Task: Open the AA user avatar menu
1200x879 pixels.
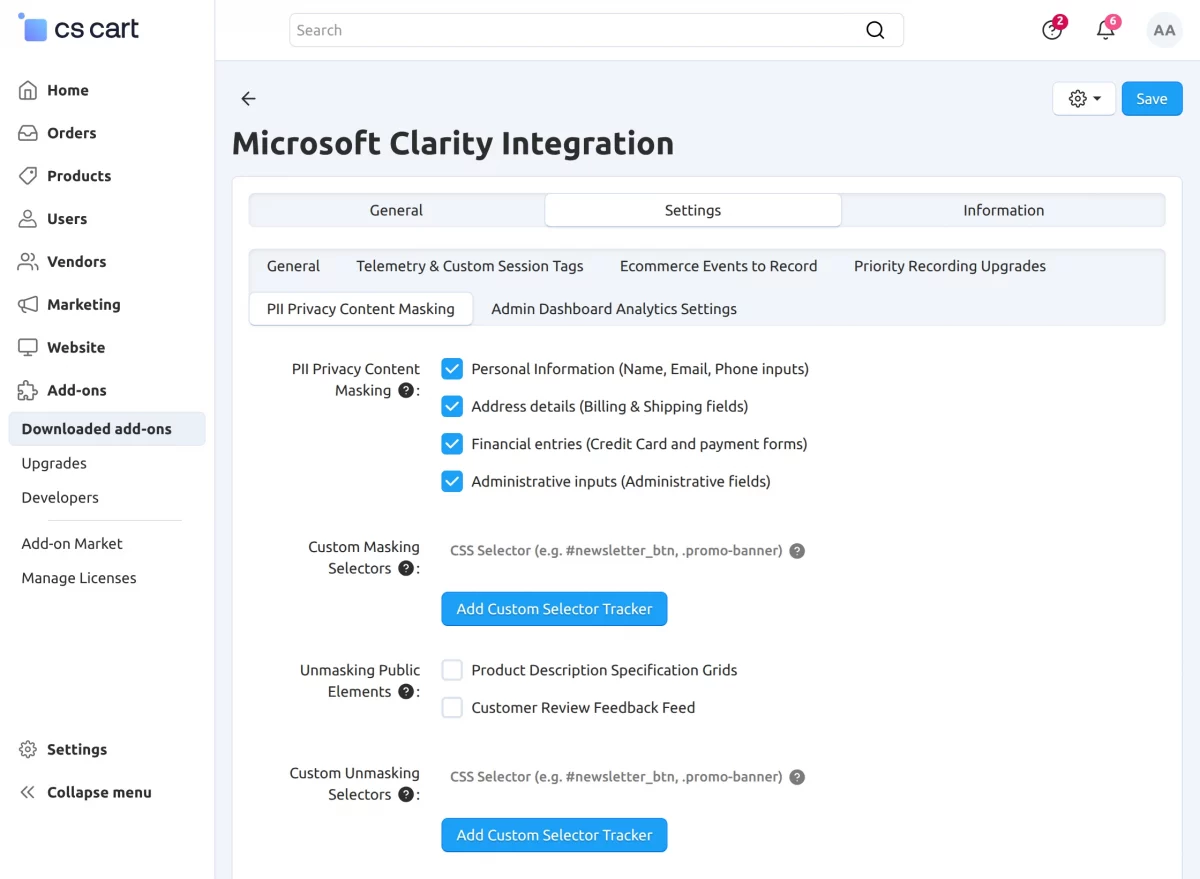Action: (x=1164, y=30)
